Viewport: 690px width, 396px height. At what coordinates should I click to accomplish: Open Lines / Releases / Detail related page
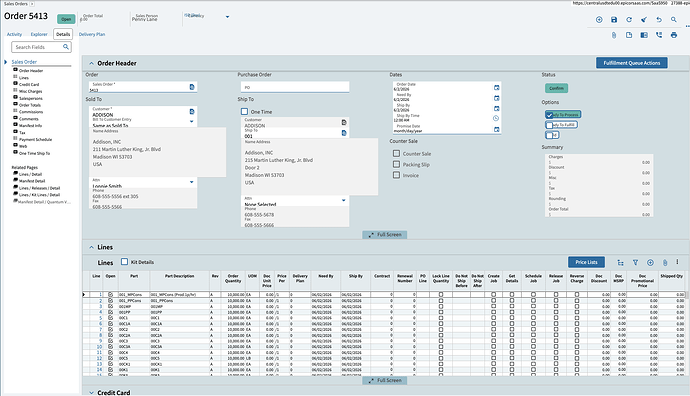pyautogui.click(x=39, y=188)
